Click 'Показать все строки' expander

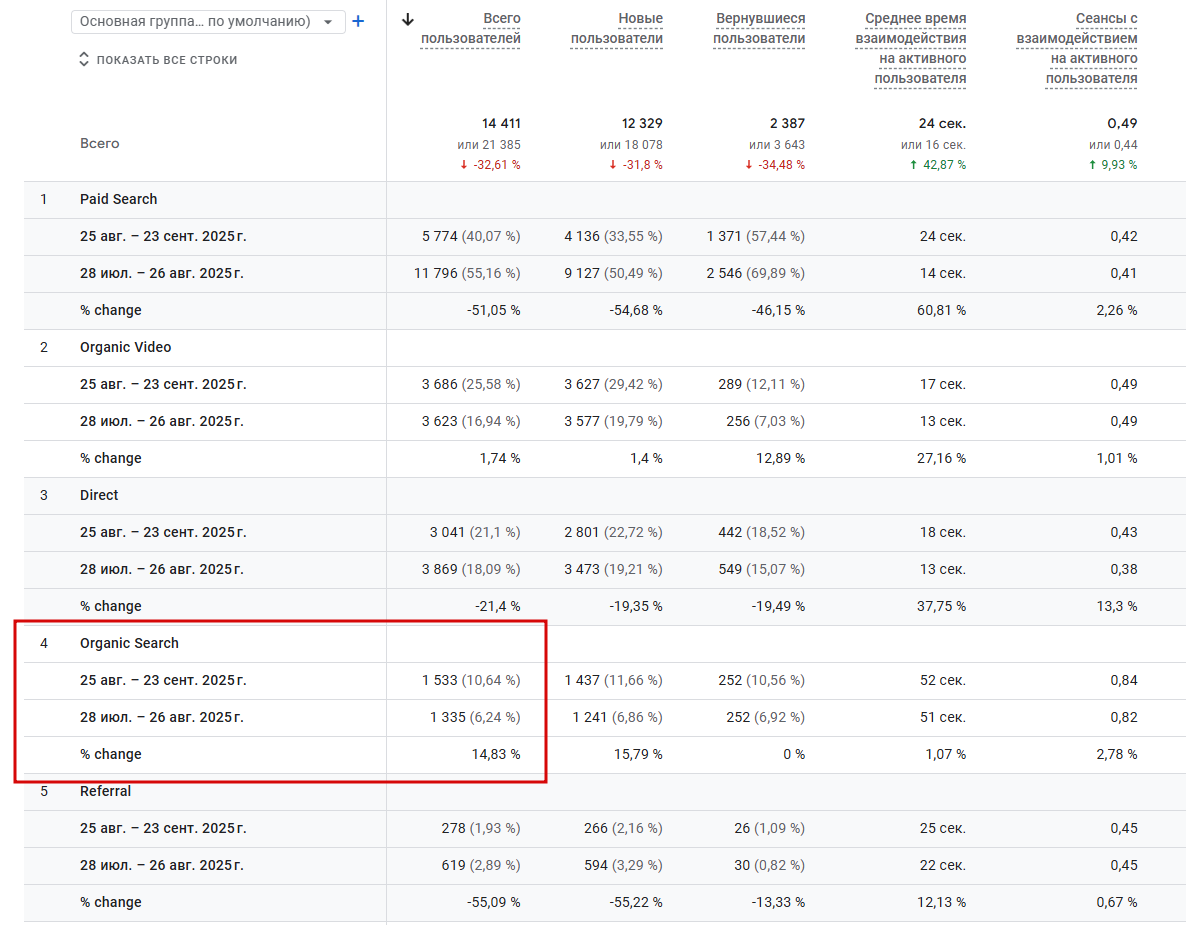[x=158, y=60]
